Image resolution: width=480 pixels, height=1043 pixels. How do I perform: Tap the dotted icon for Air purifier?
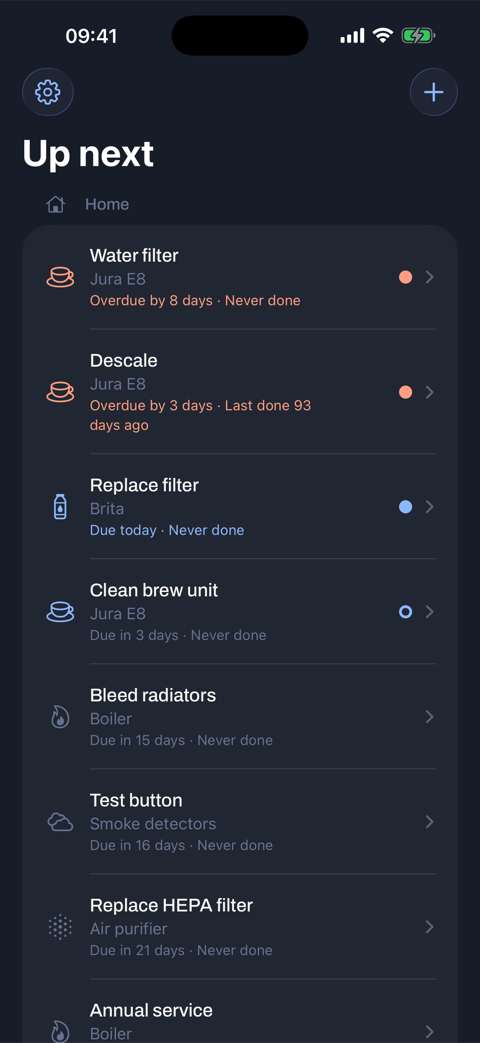coord(60,927)
